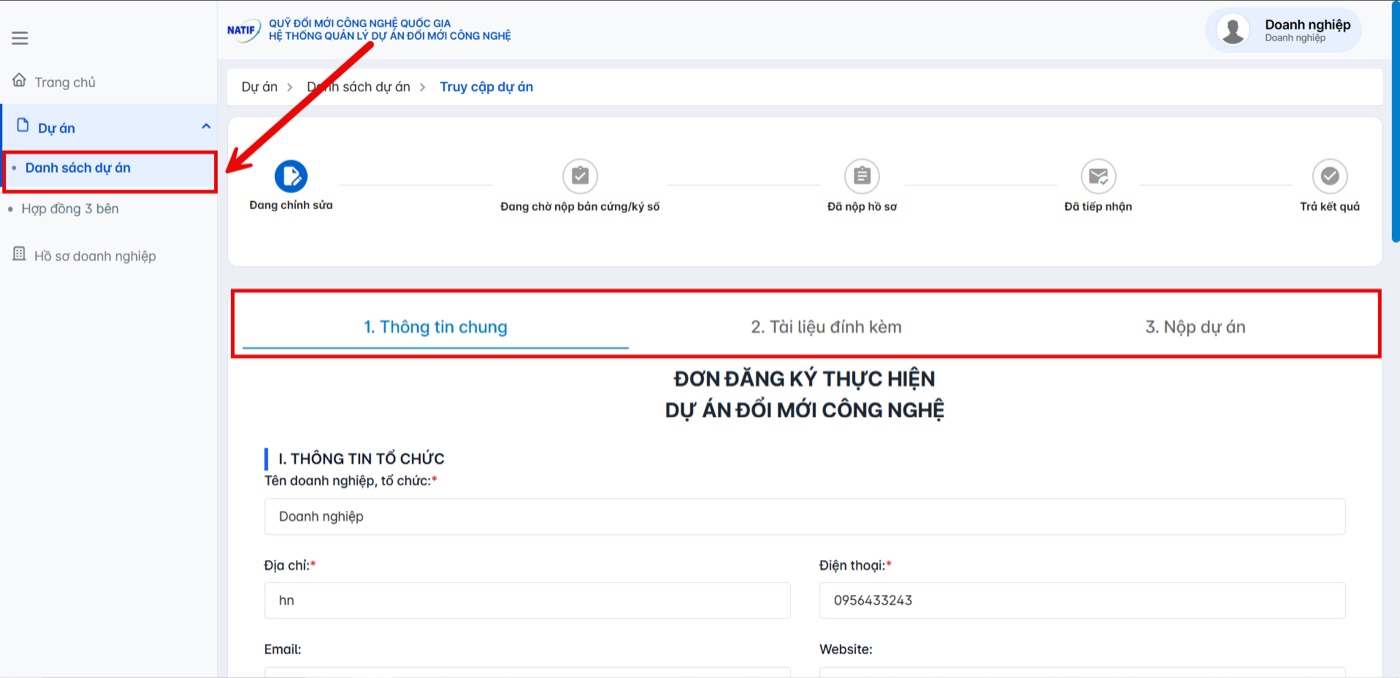The width and height of the screenshot is (1400, 678).
Task: Click the Hồ sơ doanh nghiệp building icon
Action: click(19, 254)
